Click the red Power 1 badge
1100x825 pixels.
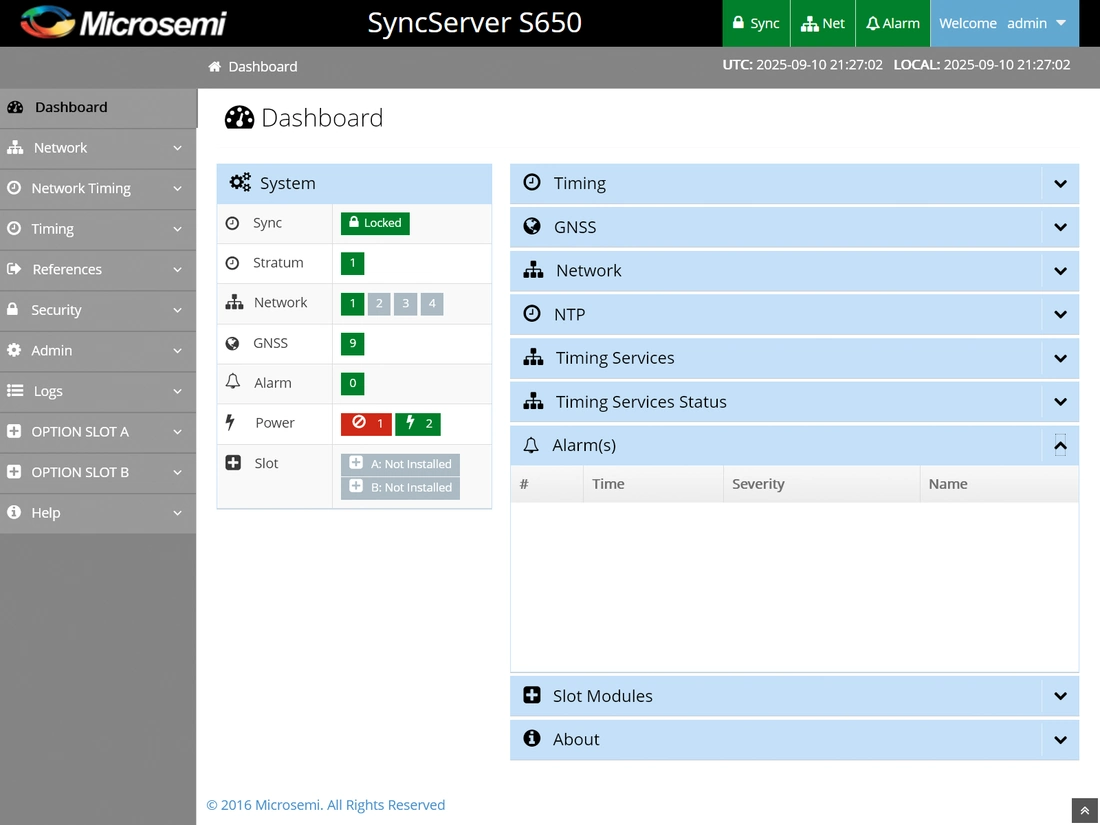[366, 424]
